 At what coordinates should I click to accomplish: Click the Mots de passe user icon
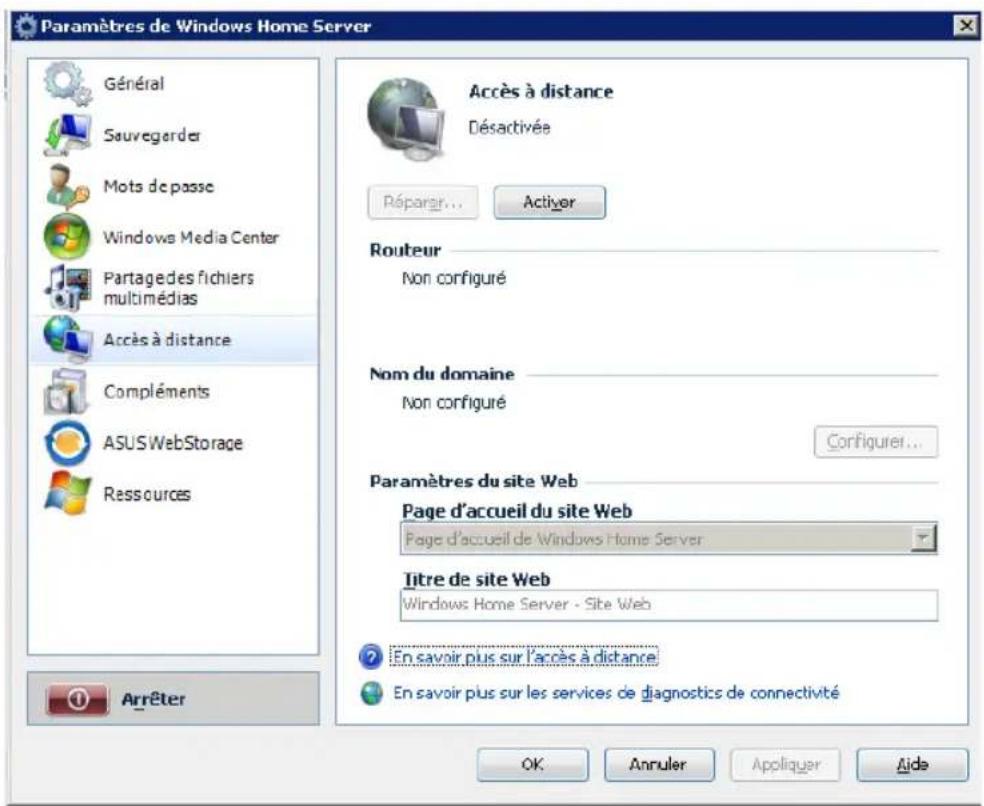68,186
